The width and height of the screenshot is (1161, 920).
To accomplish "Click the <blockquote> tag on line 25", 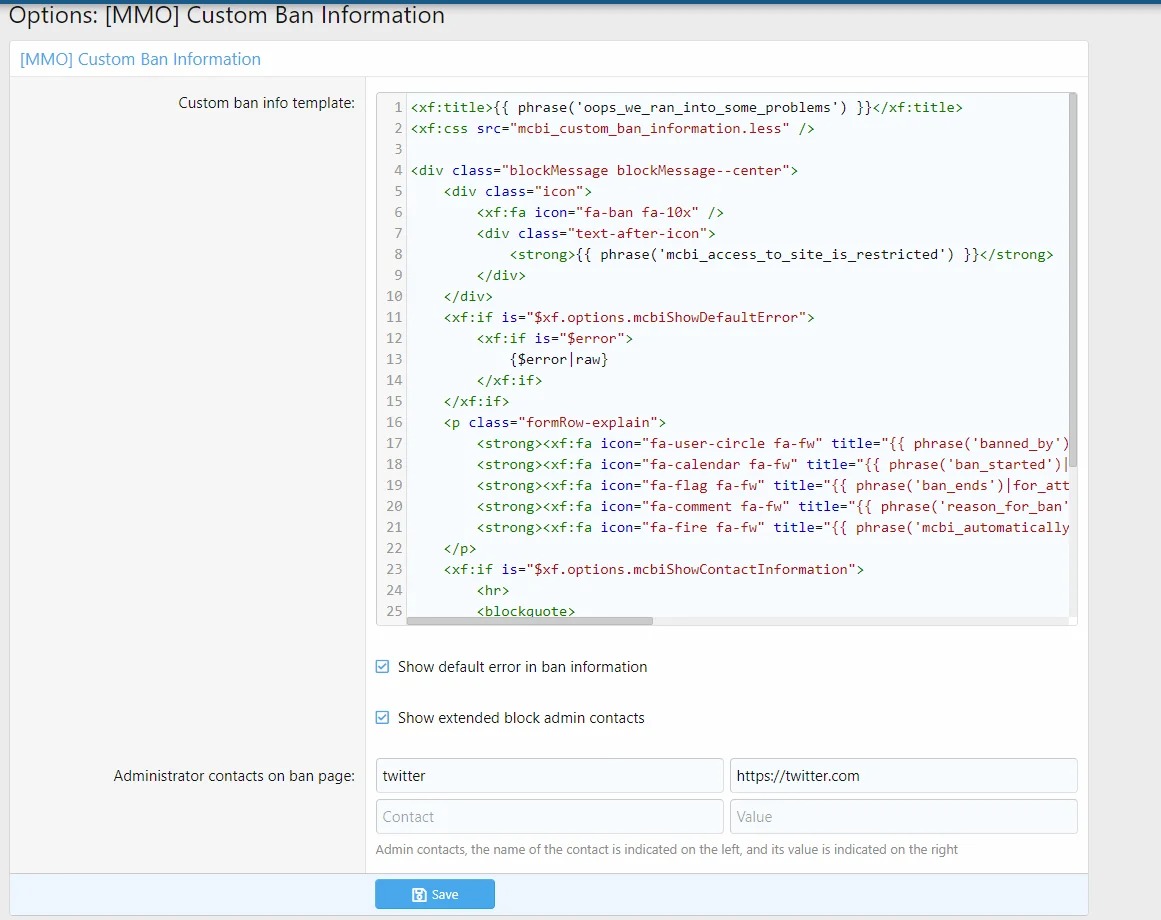I will (526, 611).
